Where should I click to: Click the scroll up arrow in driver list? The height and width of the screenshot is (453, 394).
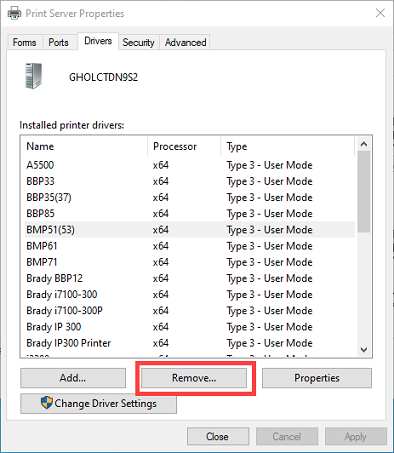[364, 144]
